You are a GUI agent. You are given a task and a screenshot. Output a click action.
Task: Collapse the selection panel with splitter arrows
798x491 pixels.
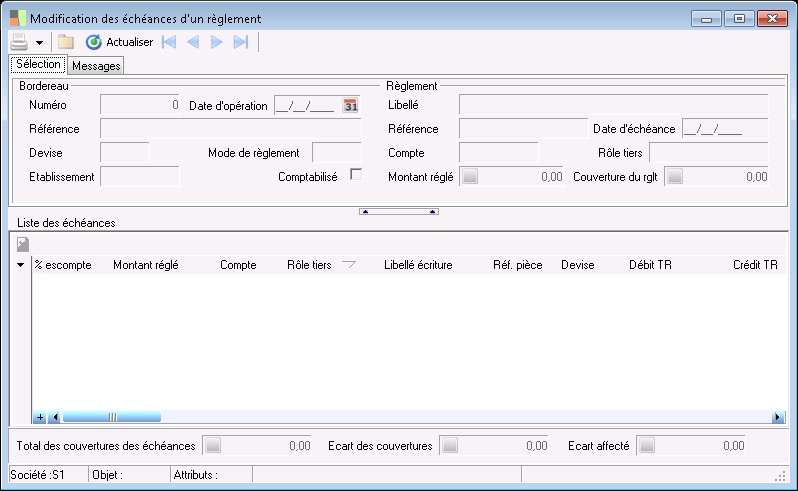coord(398,212)
